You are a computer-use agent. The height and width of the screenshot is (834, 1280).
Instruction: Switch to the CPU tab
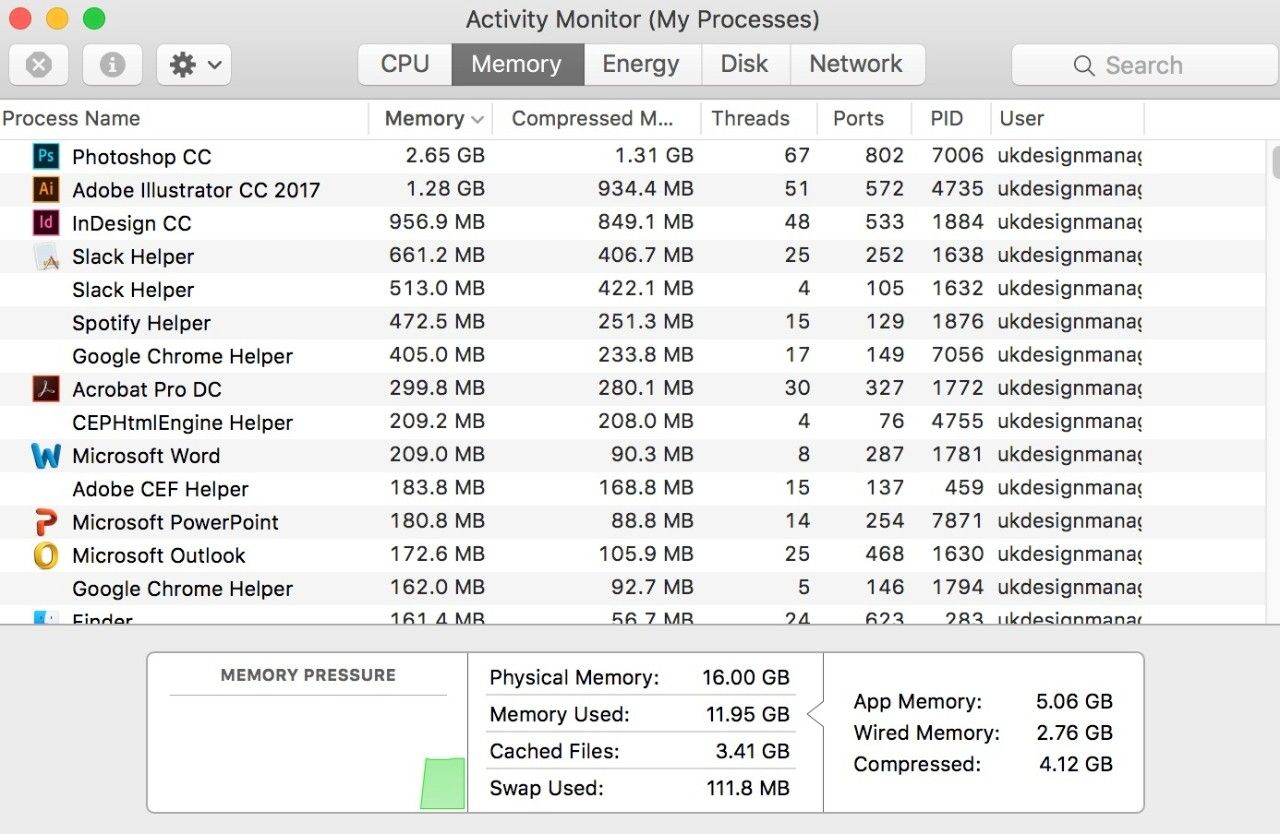tap(403, 64)
